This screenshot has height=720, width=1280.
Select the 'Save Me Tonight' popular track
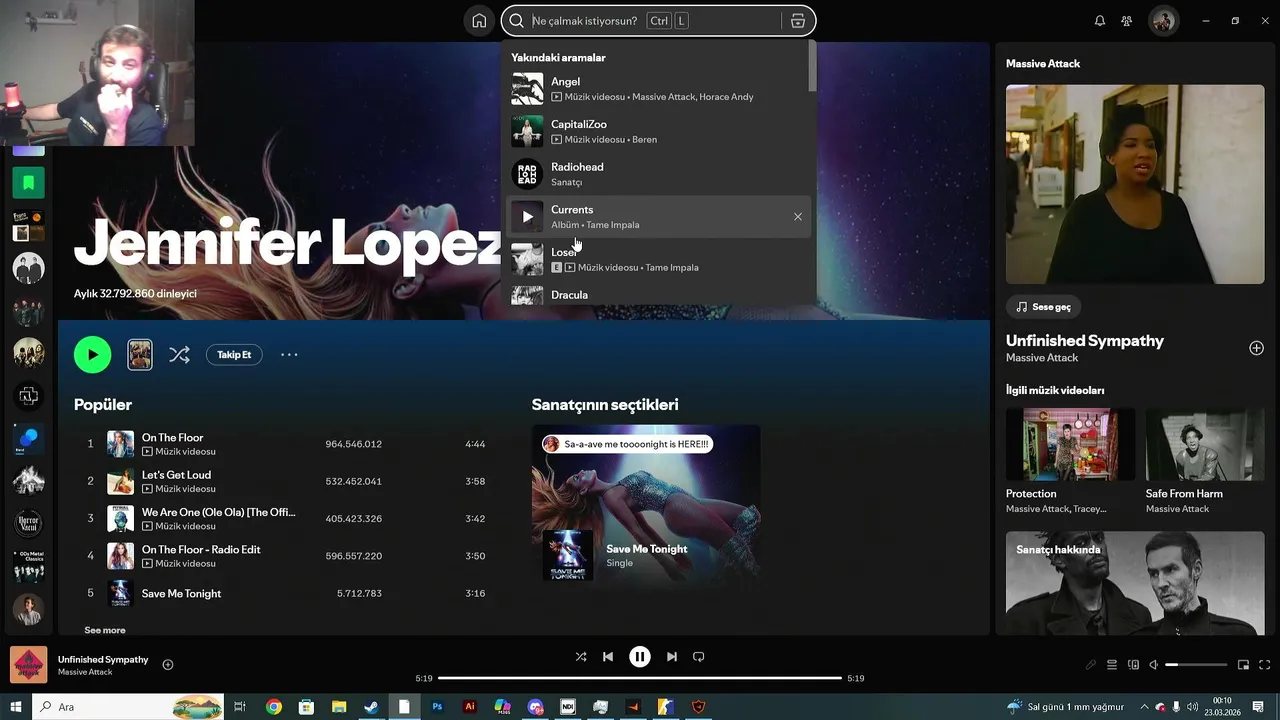click(284, 593)
